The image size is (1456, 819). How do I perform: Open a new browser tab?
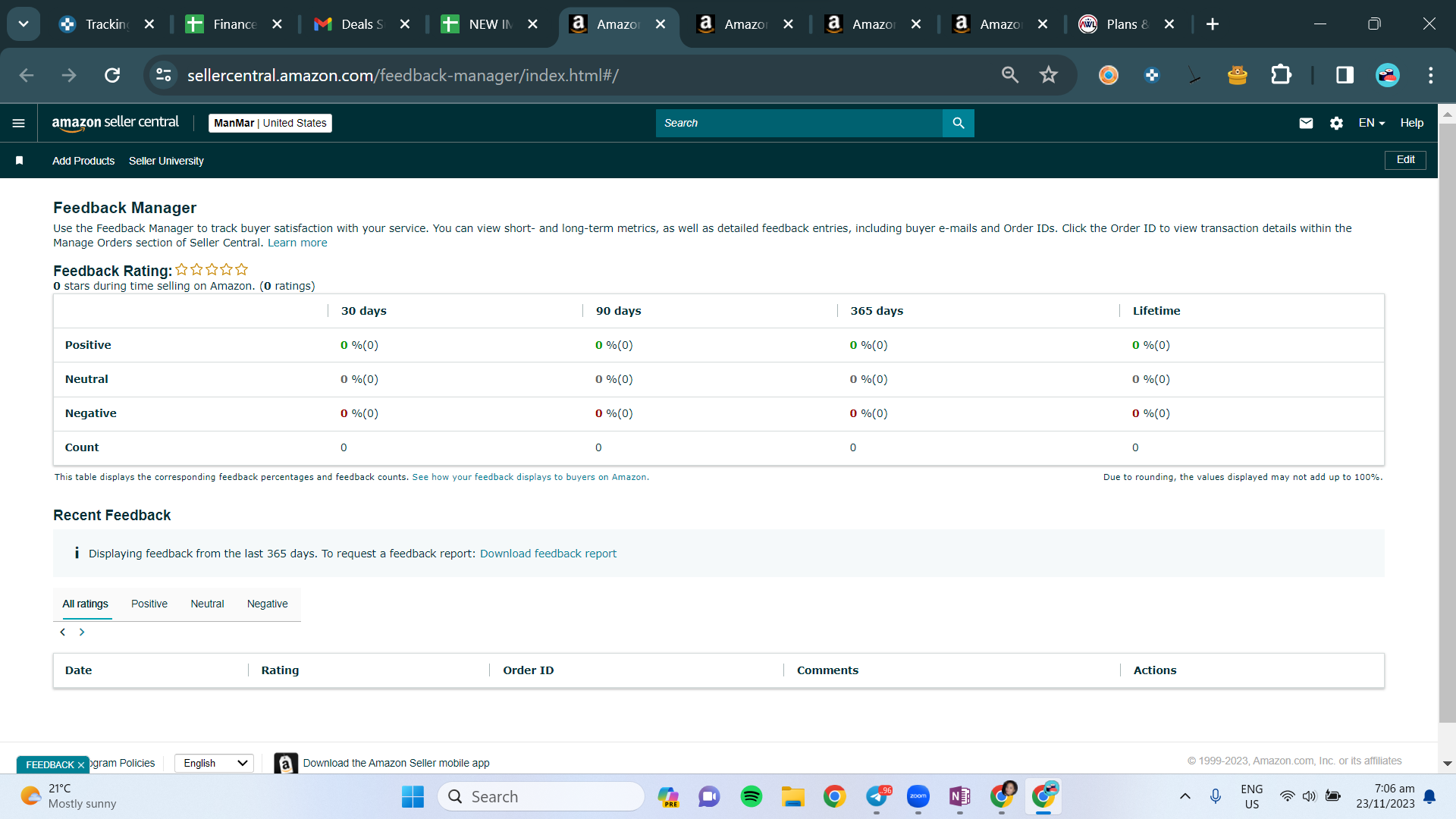coord(1213,24)
